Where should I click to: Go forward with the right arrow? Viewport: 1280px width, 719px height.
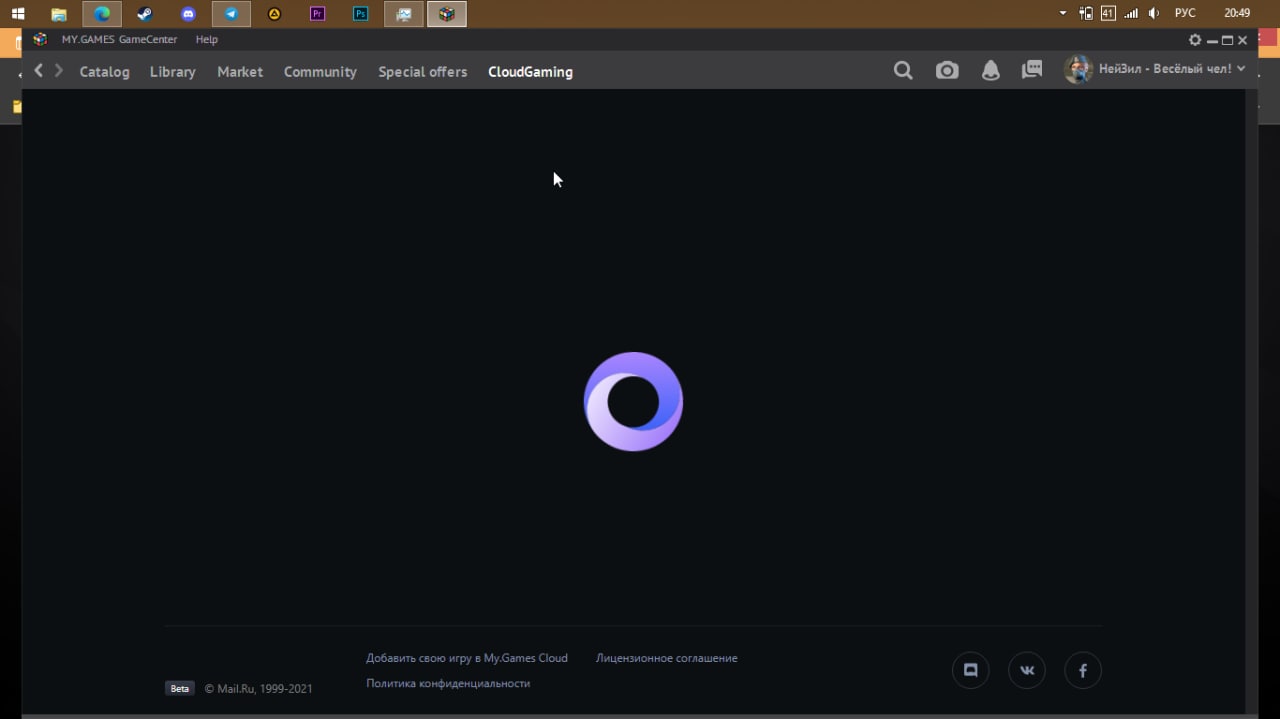59,70
